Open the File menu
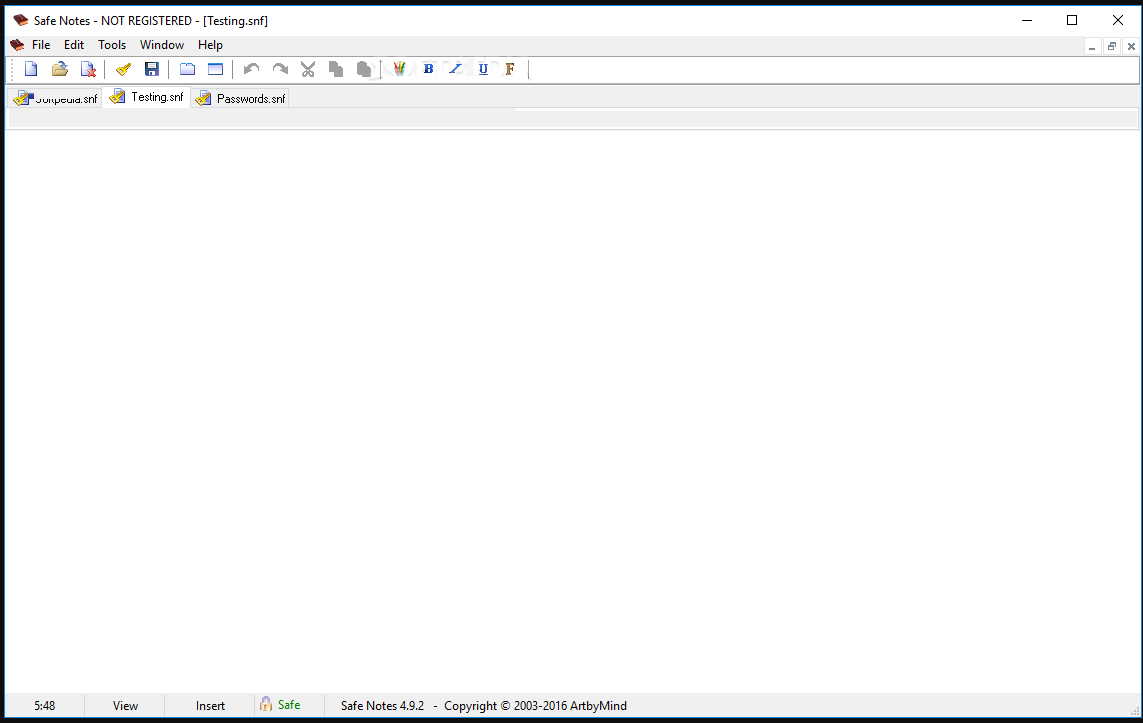This screenshot has height=723, width=1143. (41, 45)
